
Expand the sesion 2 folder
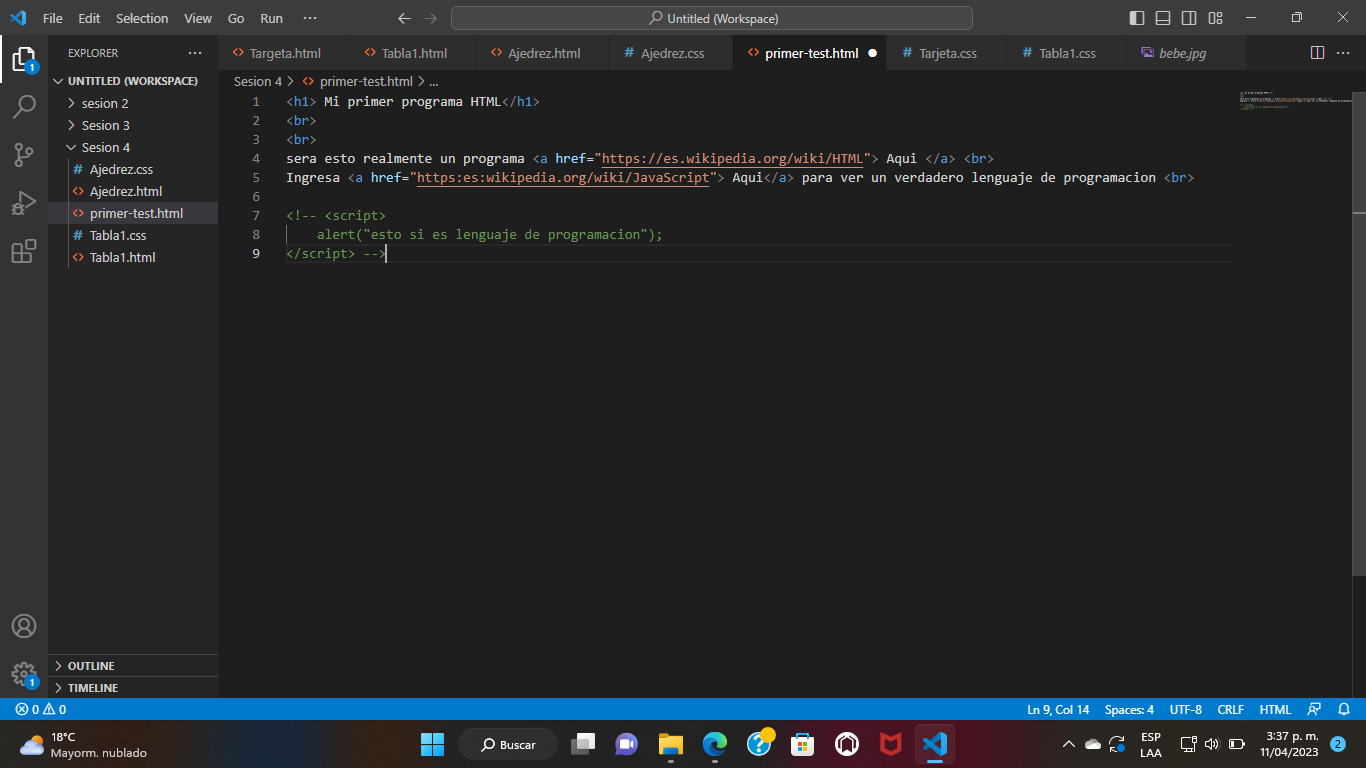pos(133,103)
